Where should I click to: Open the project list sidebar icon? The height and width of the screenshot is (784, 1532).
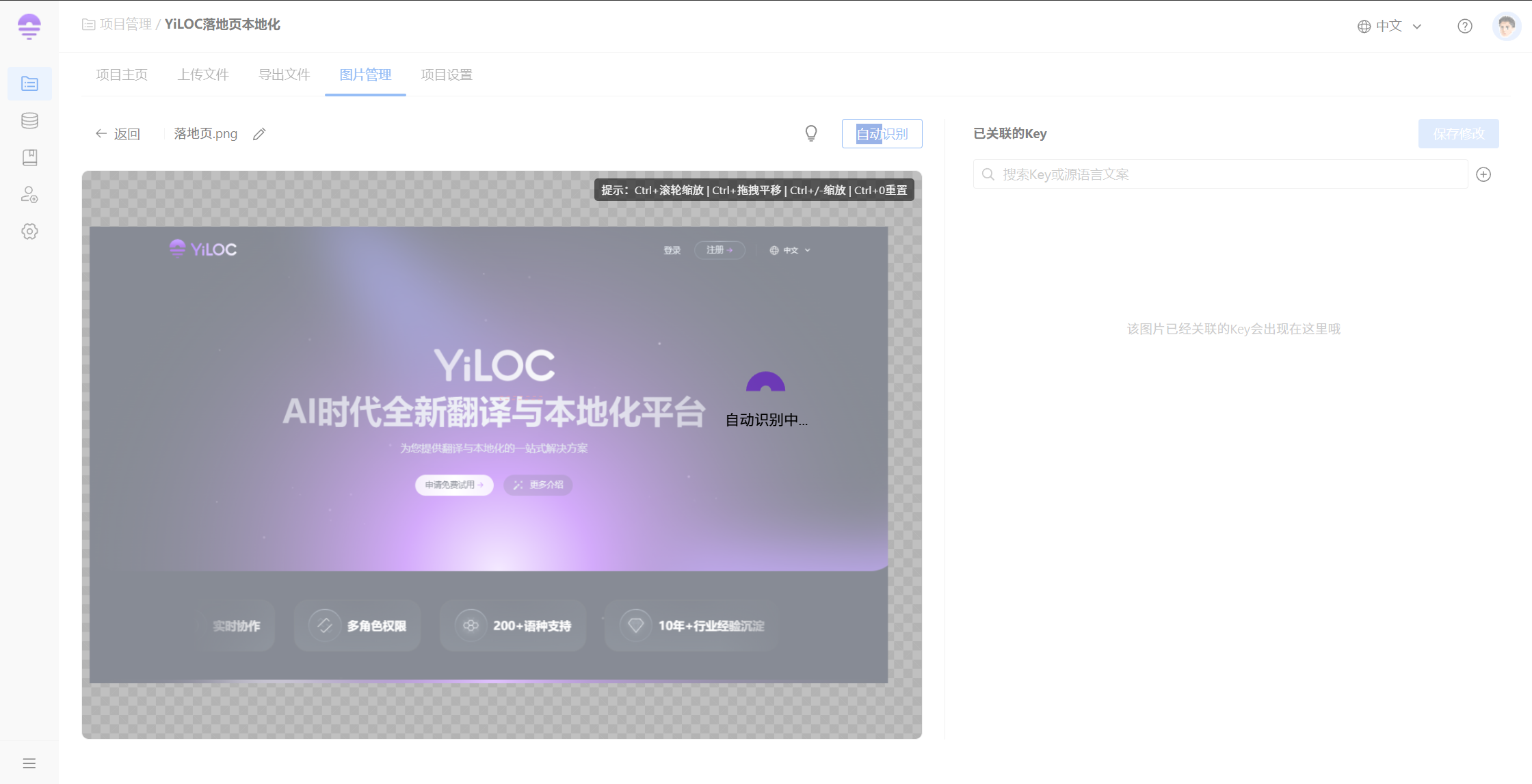pyautogui.click(x=29, y=83)
